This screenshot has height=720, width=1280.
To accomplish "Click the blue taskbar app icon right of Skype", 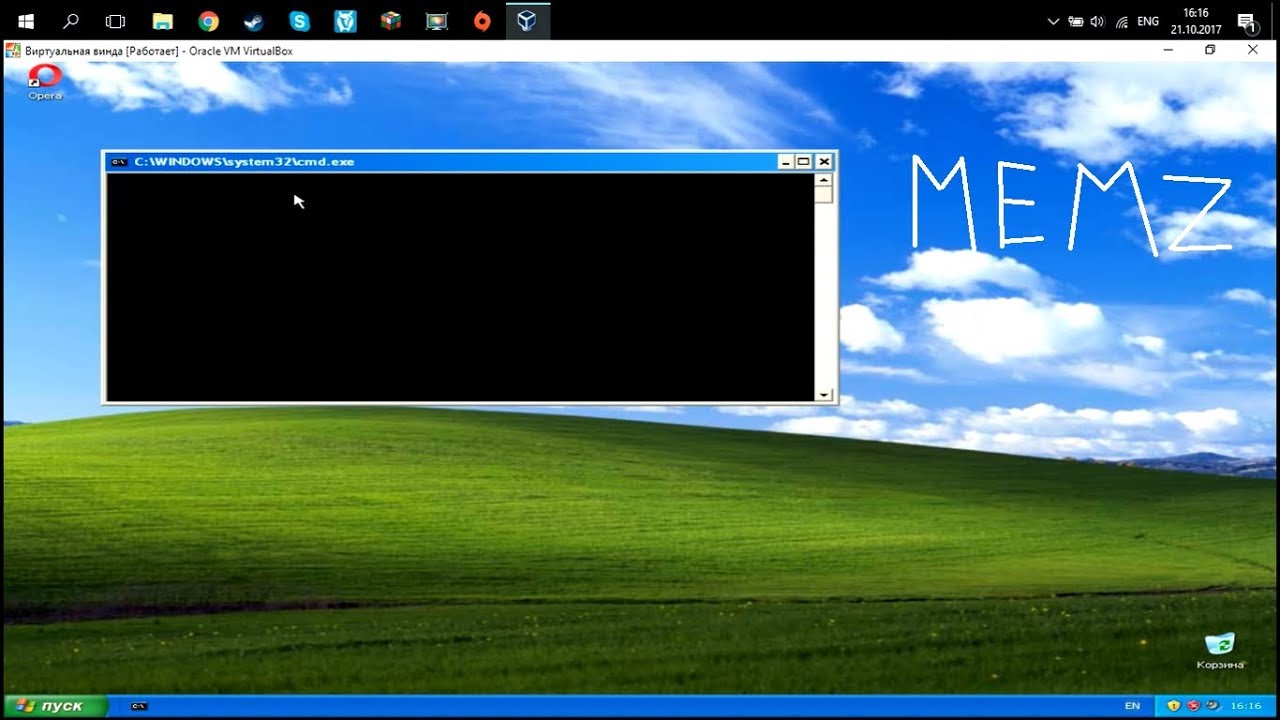I will (x=345, y=20).
